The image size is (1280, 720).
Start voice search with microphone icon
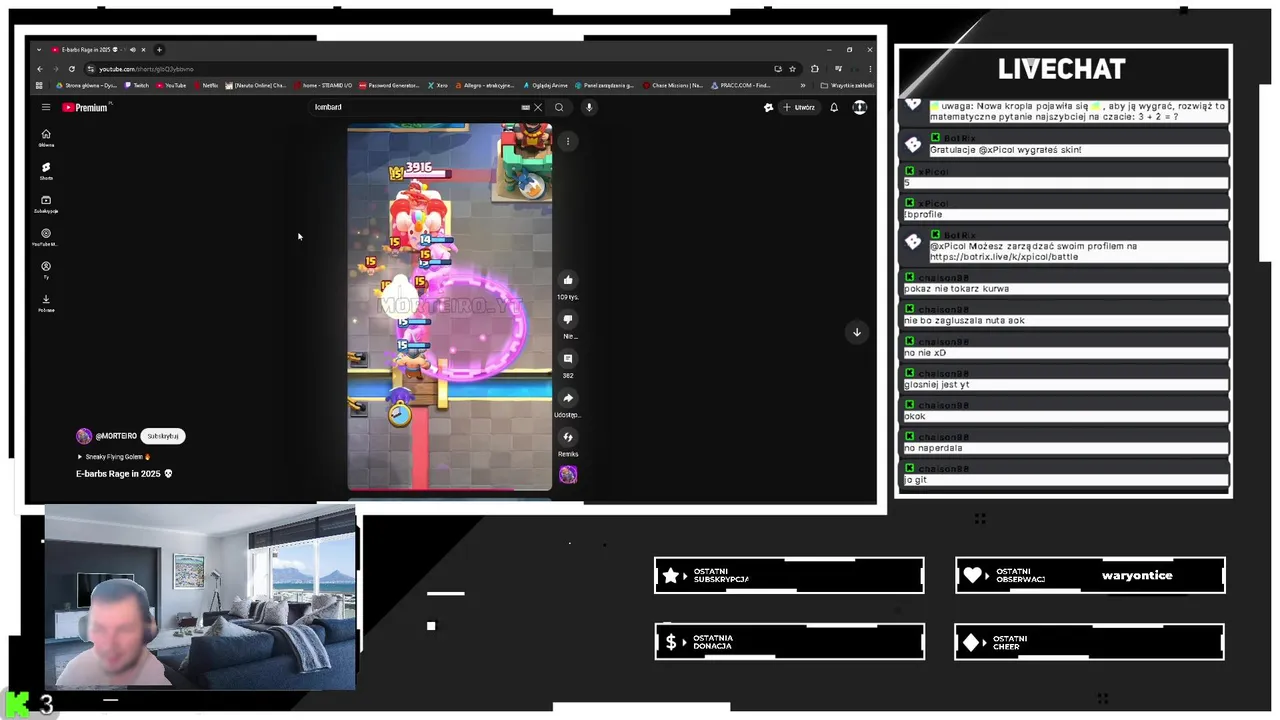click(x=589, y=107)
